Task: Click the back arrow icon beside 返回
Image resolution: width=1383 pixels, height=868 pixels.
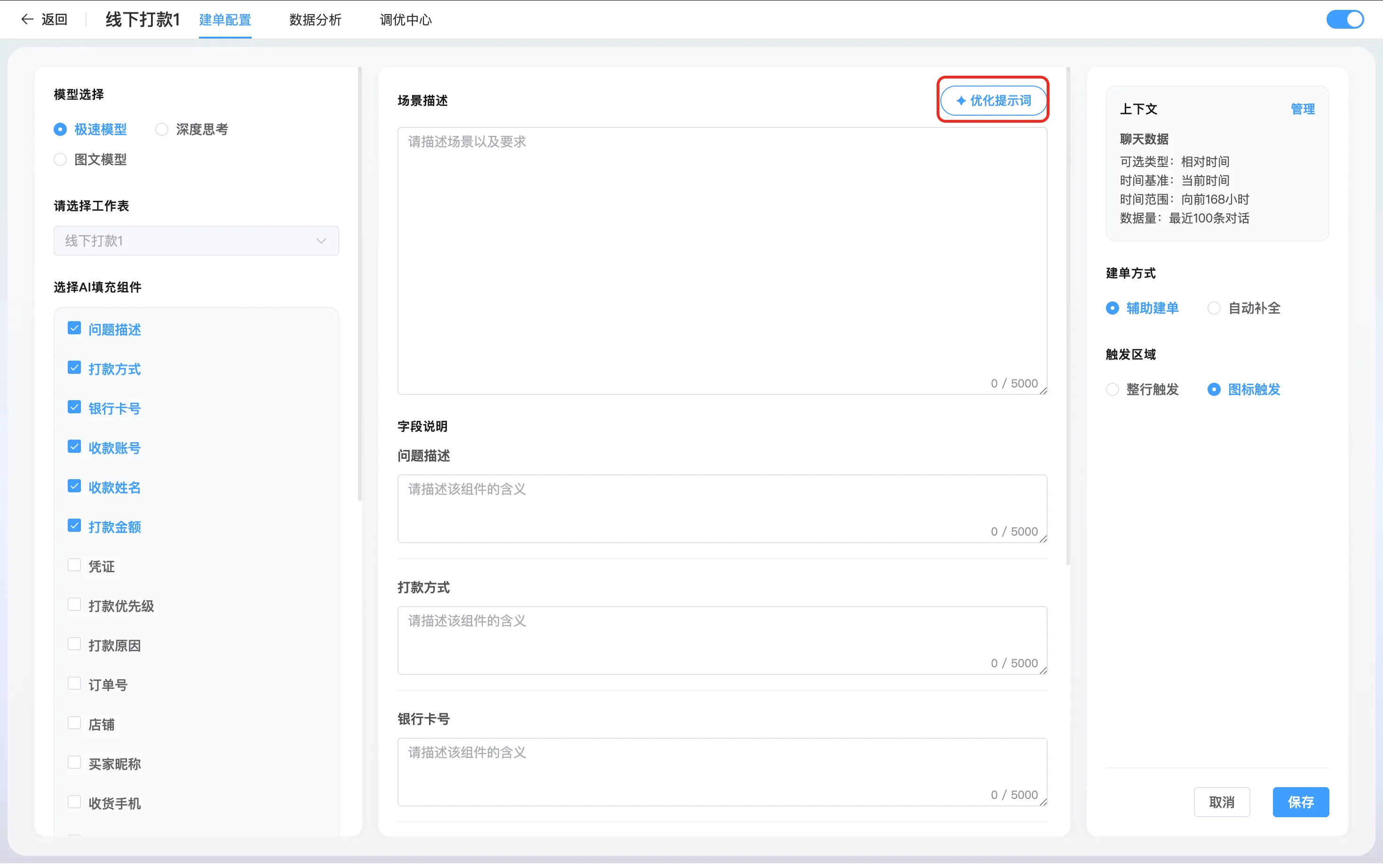Action: tap(27, 20)
